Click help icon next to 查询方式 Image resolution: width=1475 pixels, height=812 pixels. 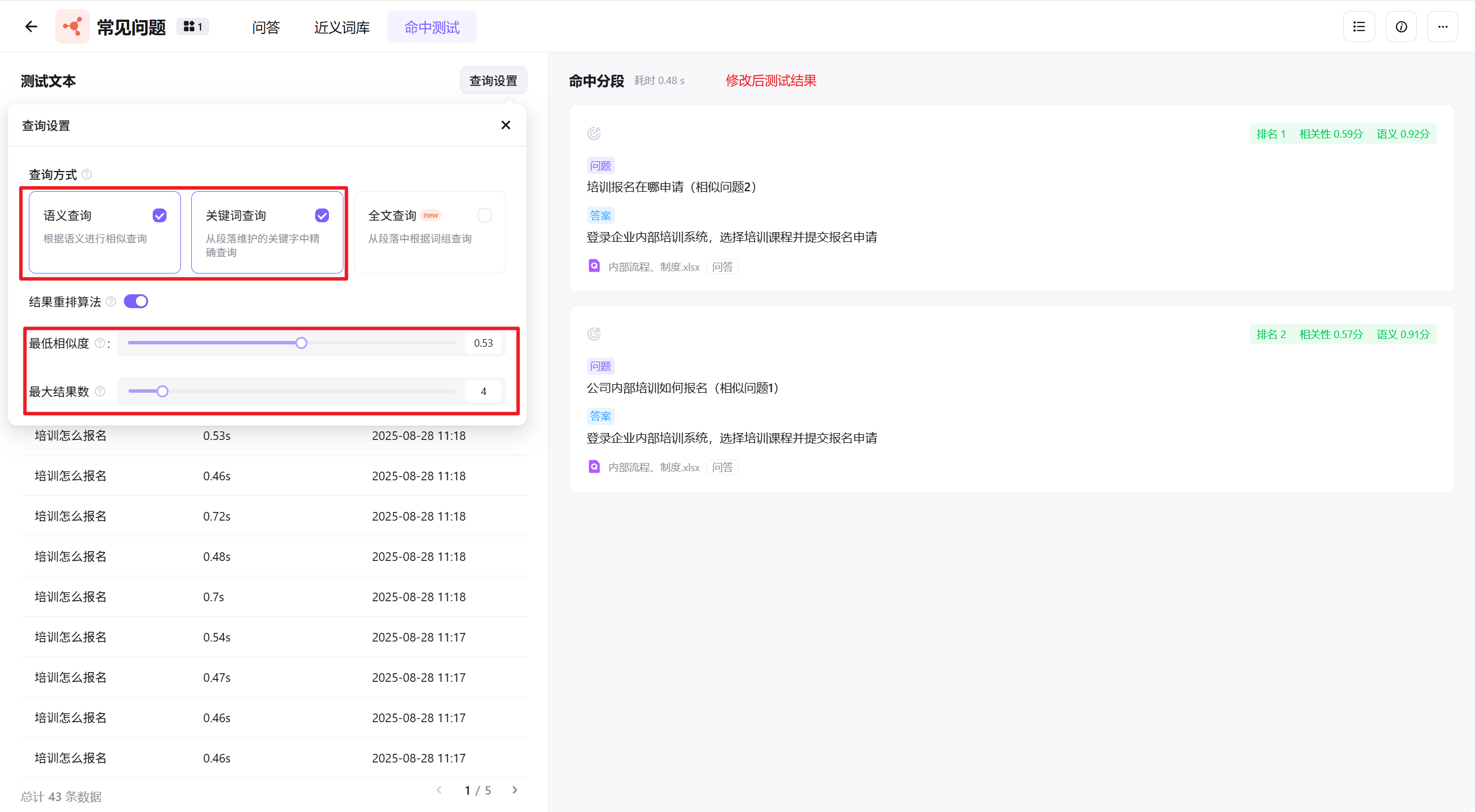coord(87,174)
